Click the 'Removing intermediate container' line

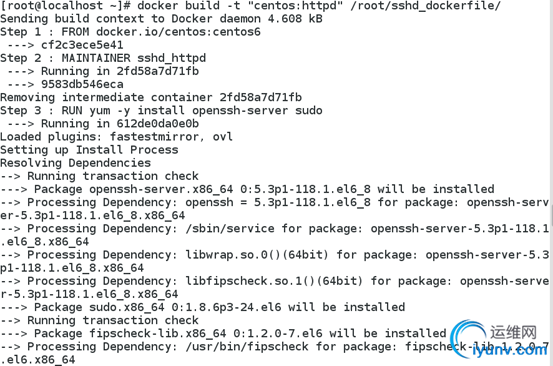[x=151, y=97]
